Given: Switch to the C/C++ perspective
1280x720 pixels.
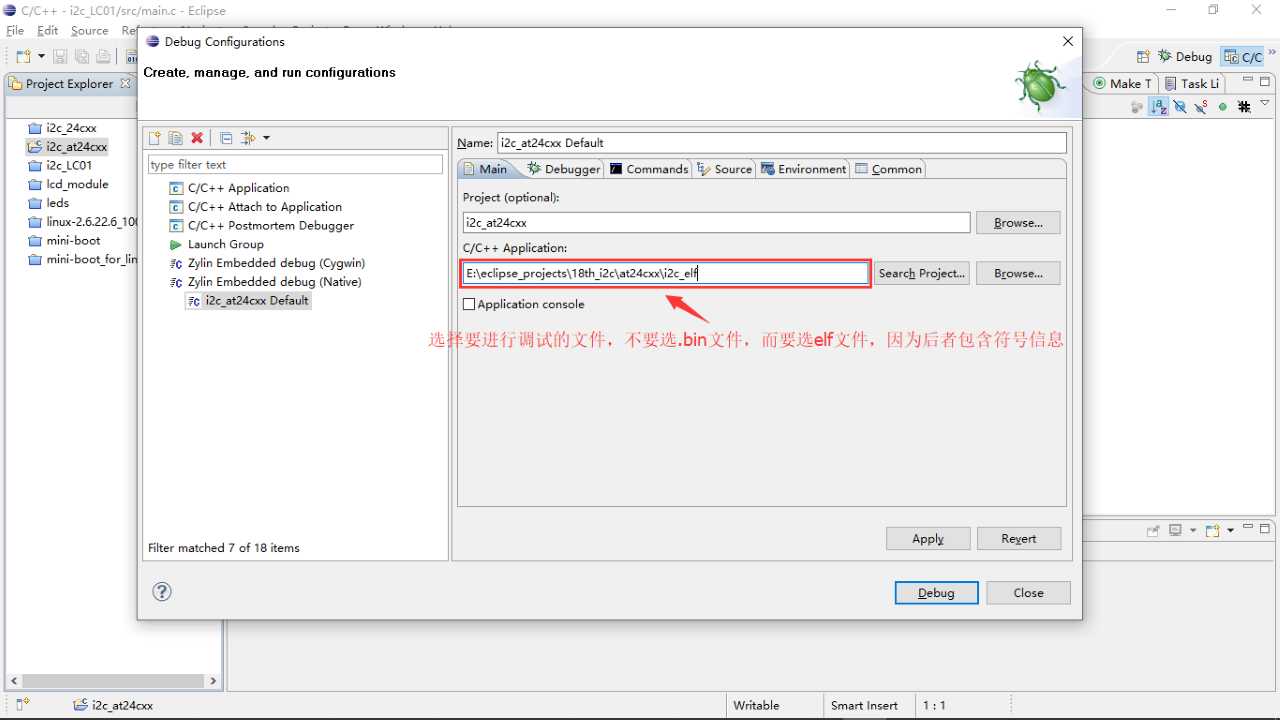Looking at the screenshot, I should click(1243, 57).
